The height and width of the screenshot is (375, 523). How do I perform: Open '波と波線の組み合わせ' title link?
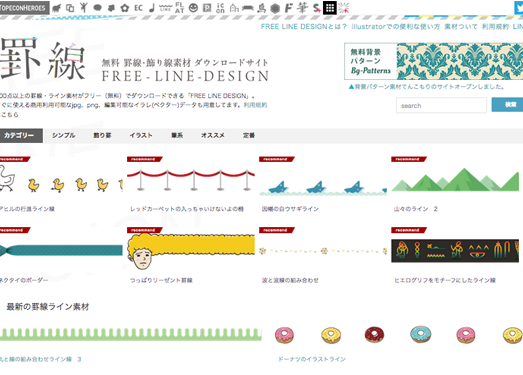(290, 280)
